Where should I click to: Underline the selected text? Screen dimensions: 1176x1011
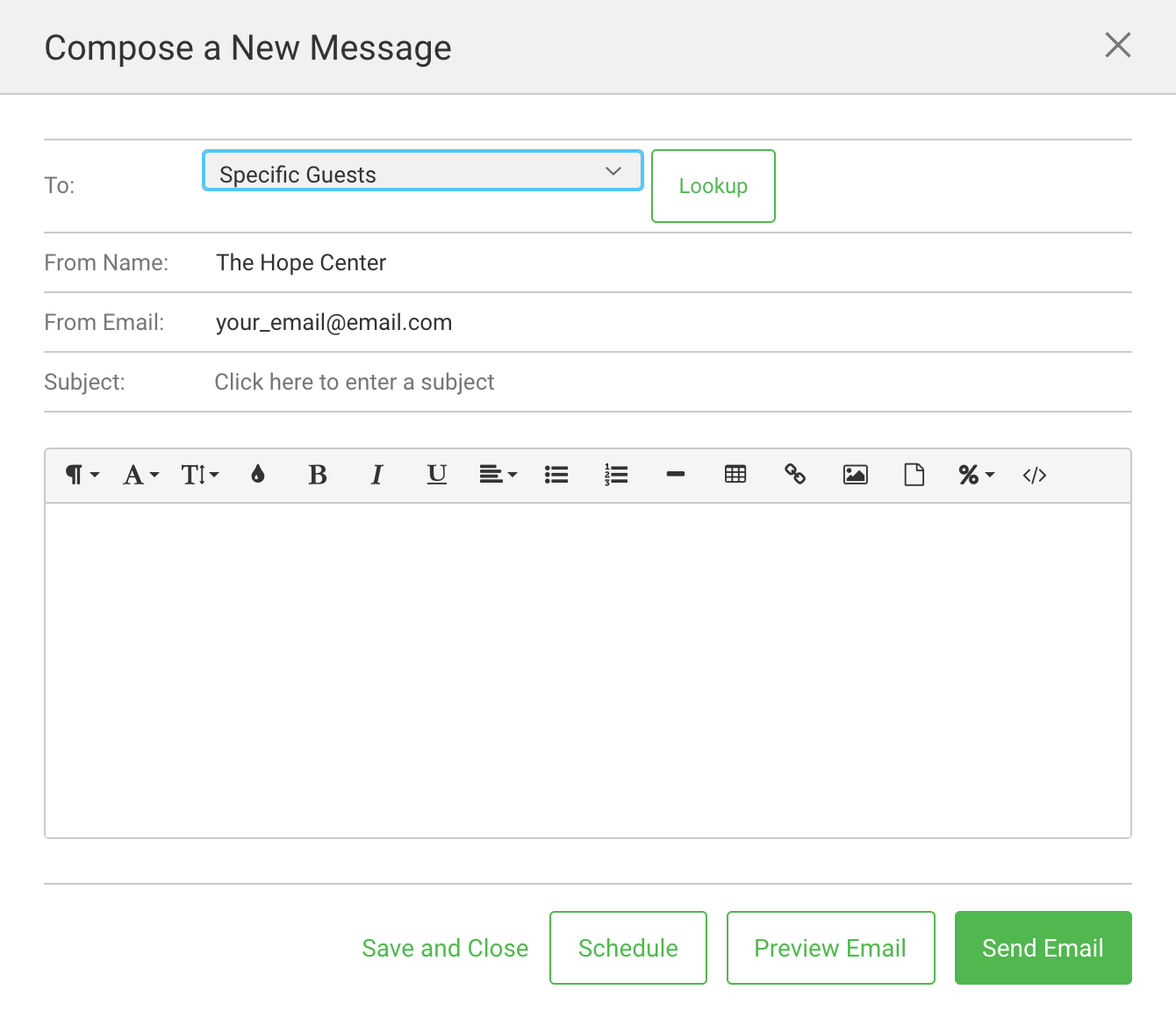point(437,475)
